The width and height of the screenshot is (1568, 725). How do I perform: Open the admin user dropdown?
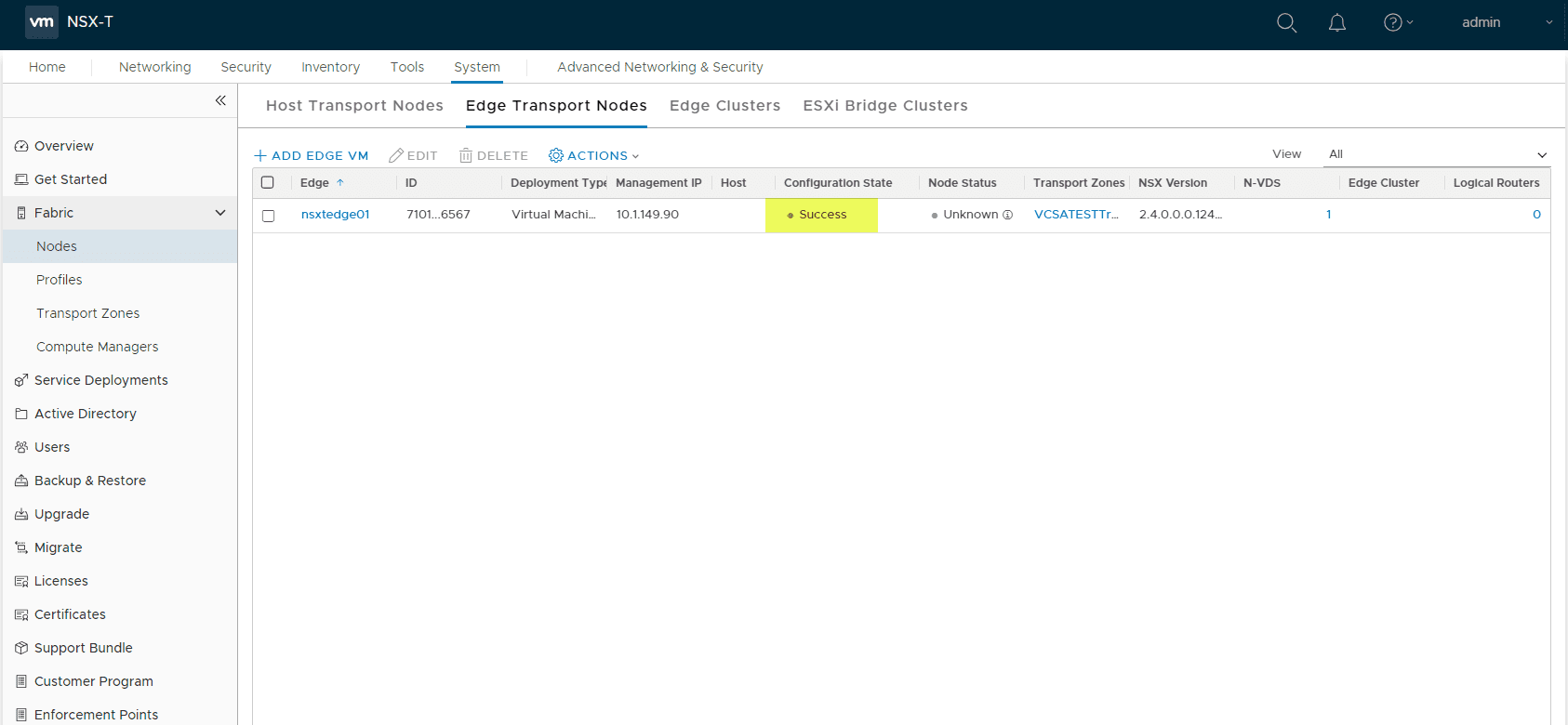[x=1507, y=22]
